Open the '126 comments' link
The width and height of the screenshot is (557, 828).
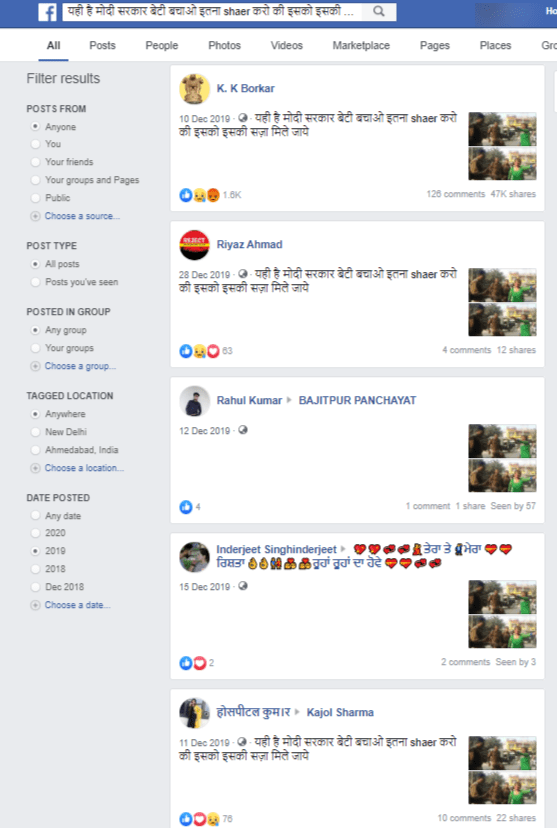[456, 194]
